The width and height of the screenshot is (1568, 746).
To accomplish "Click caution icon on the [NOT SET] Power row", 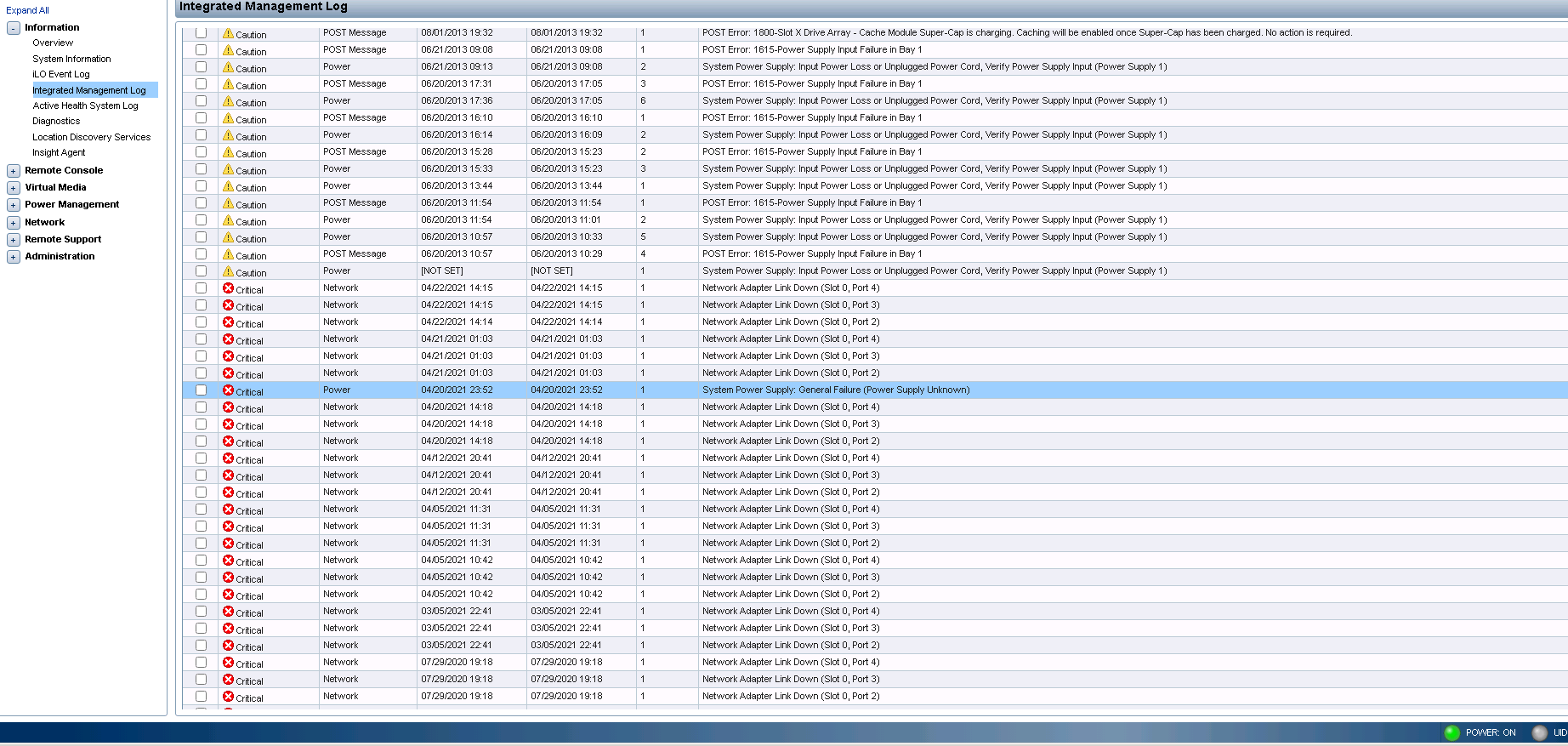I will (x=228, y=271).
